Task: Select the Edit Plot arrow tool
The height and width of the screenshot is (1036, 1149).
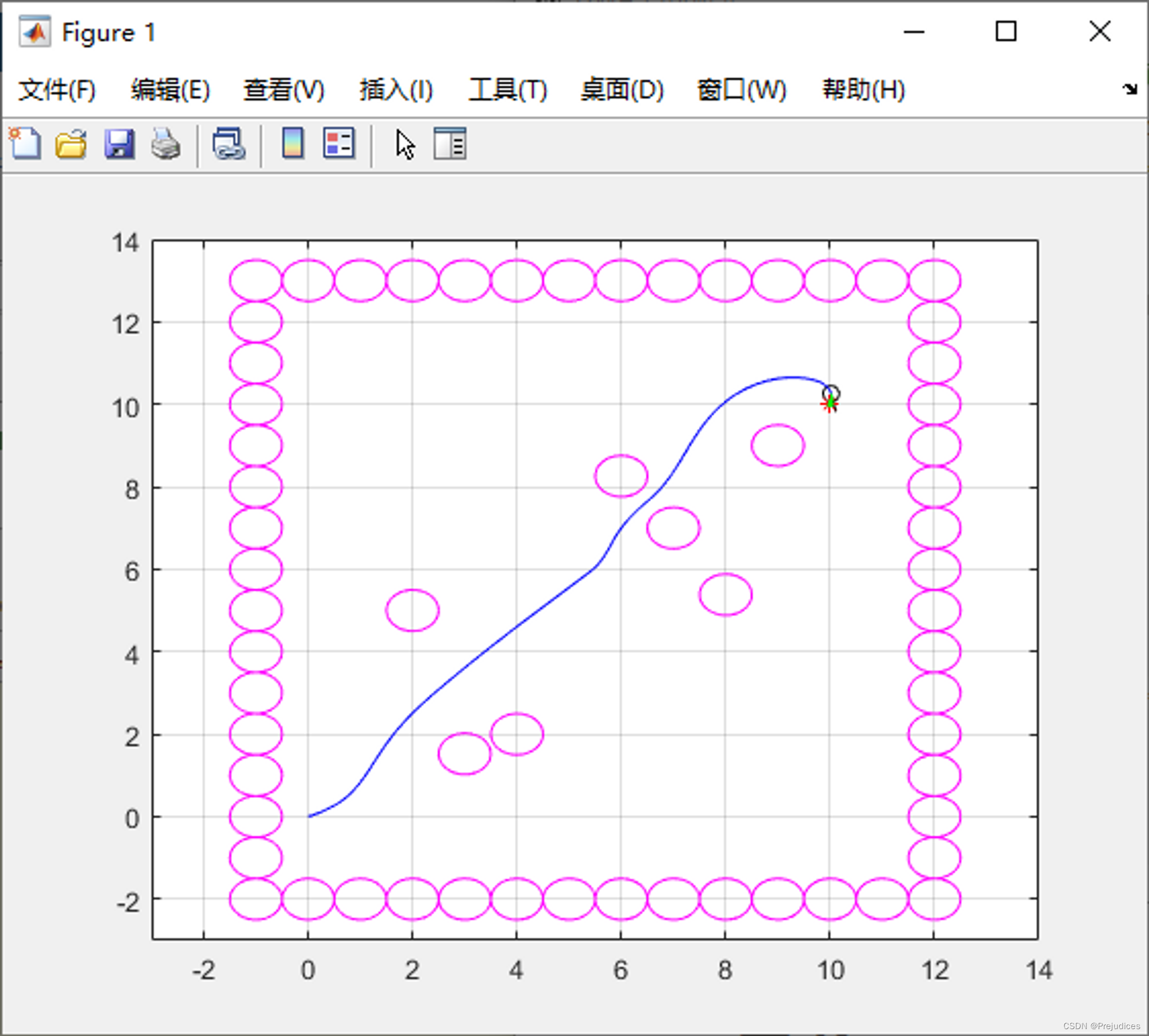Action: pos(405,144)
